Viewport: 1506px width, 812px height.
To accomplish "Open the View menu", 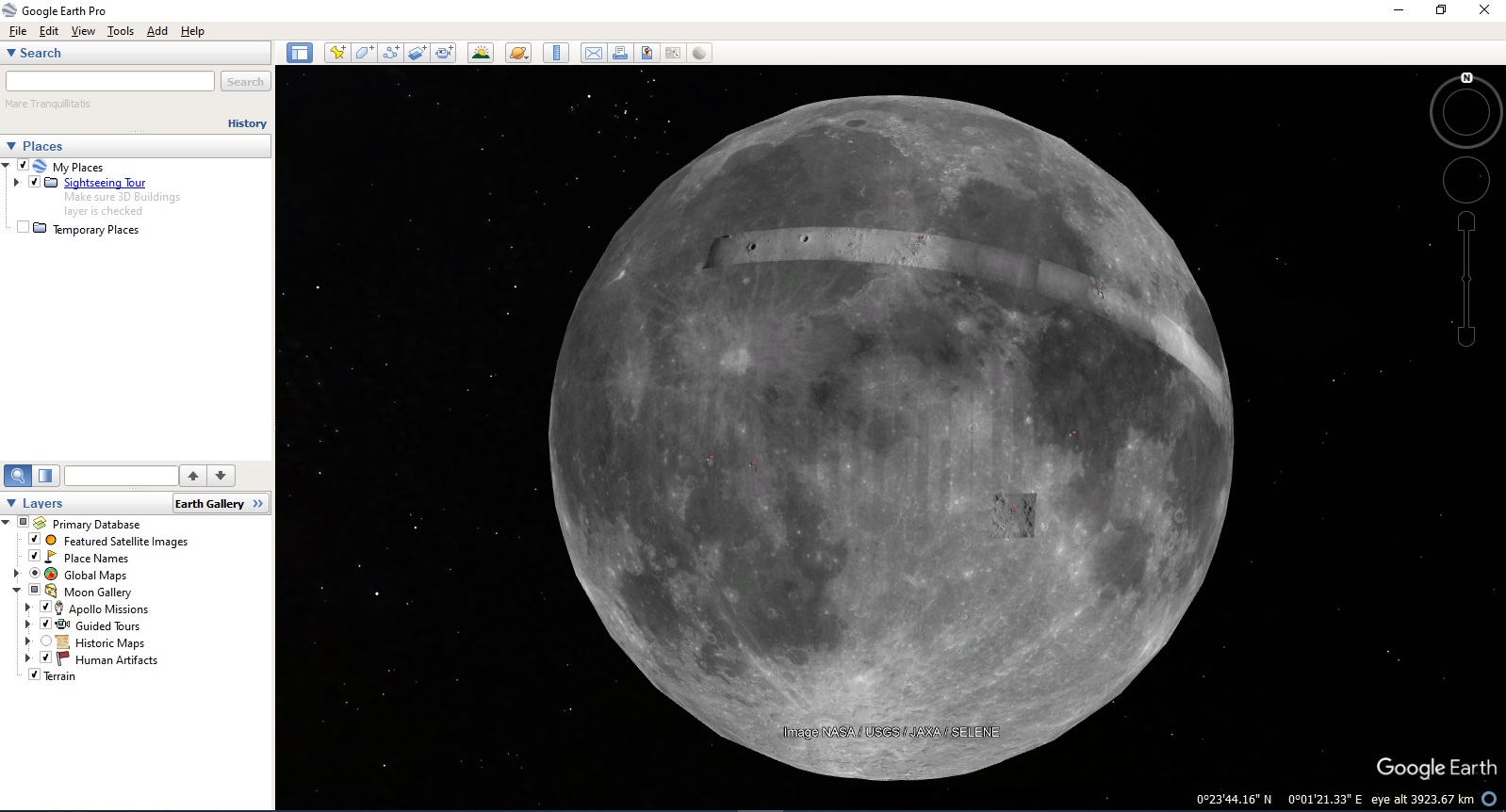I will pyautogui.click(x=83, y=31).
